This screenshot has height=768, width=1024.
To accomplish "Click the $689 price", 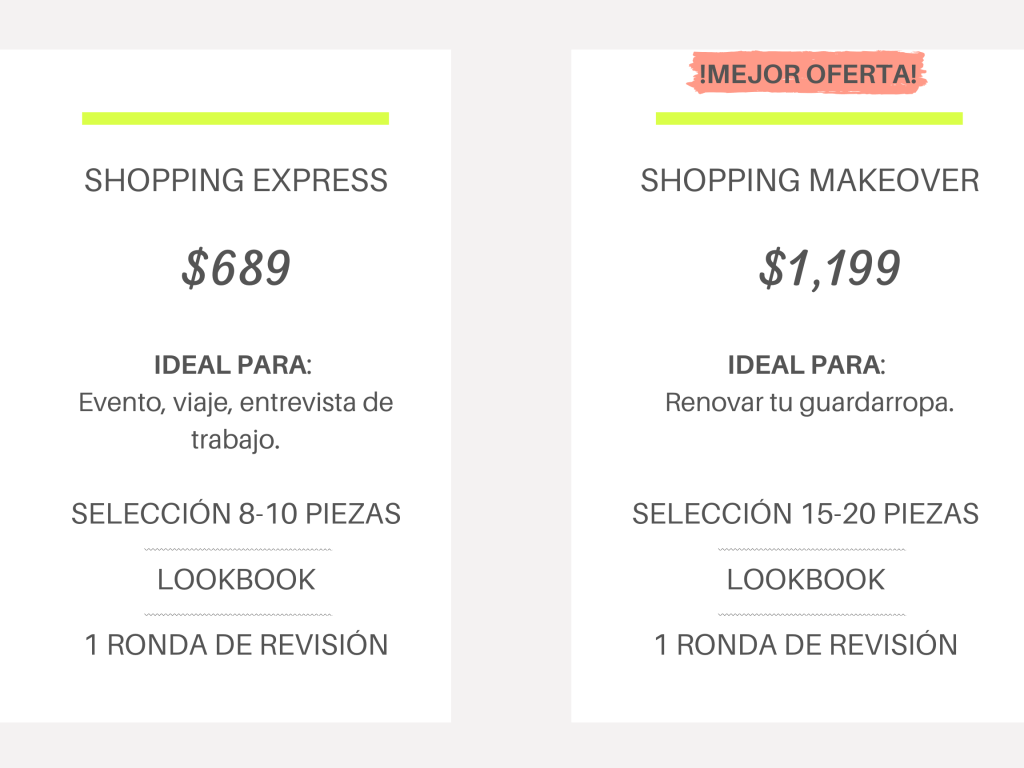I will pos(236,269).
